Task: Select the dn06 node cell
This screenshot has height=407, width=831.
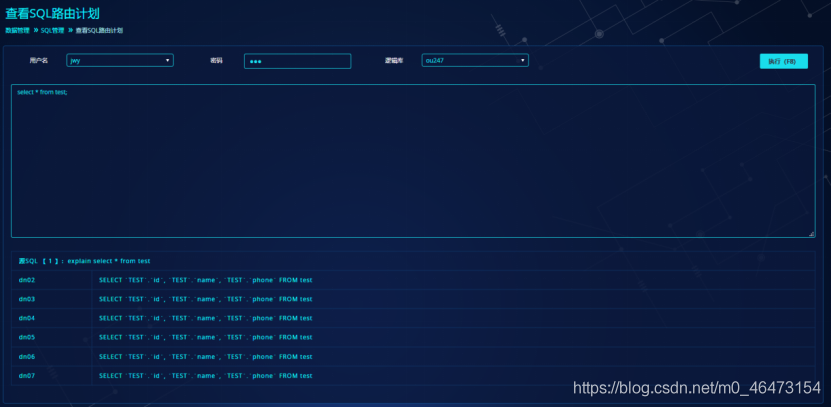Action: (51, 357)
